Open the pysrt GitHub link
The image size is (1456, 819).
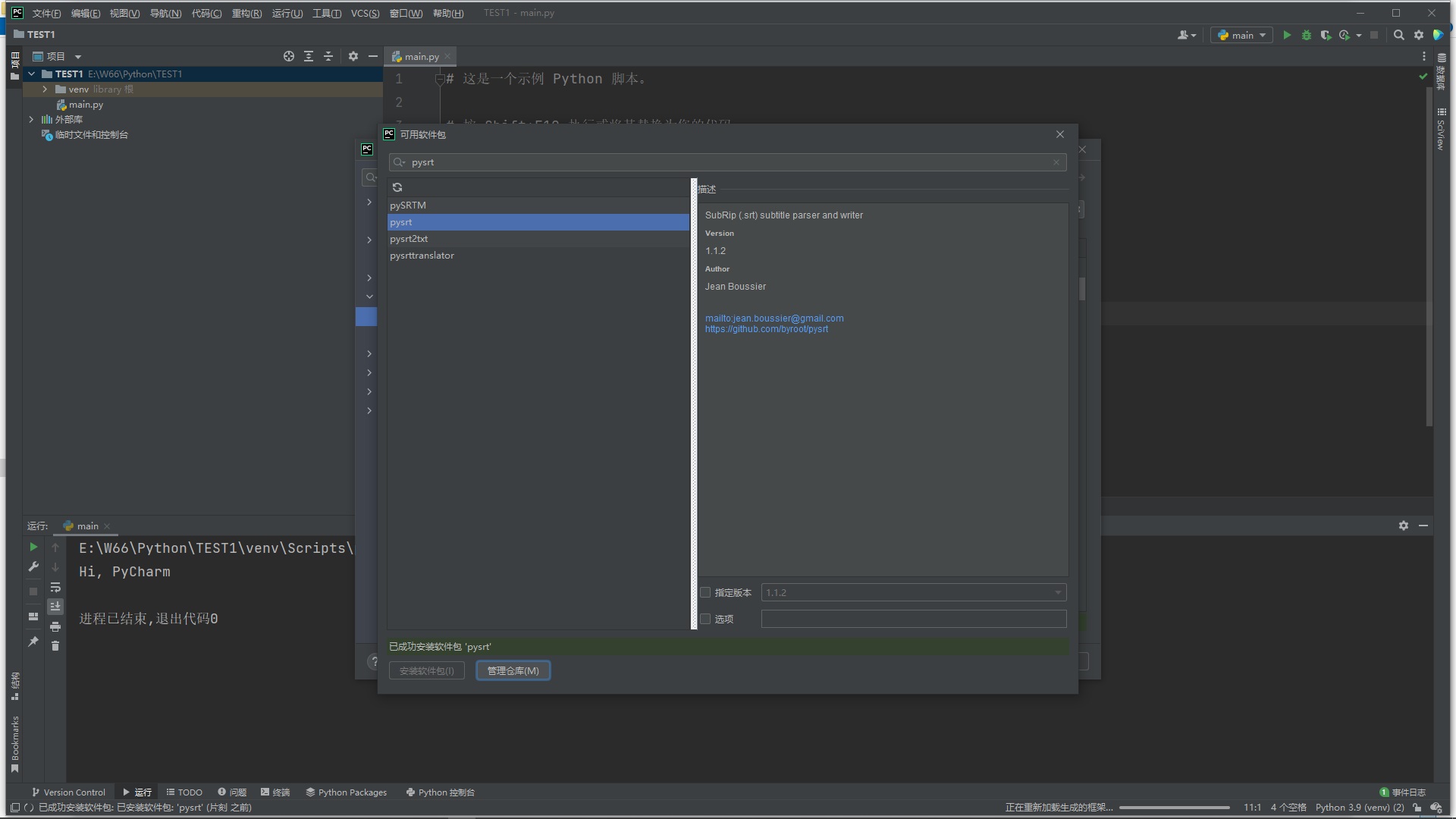pyautogui.click(x=766, y=328)
